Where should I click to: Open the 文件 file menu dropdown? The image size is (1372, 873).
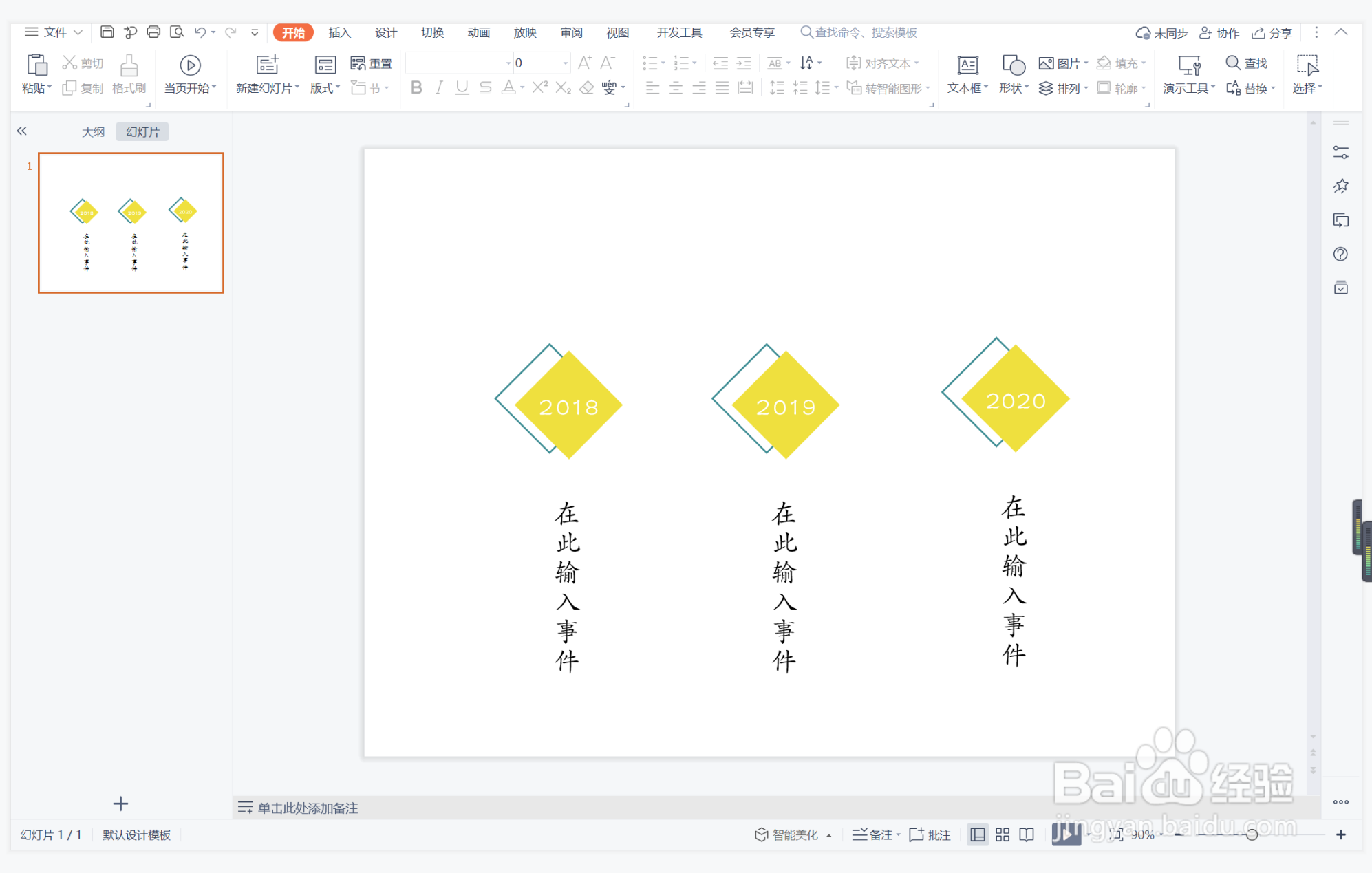click(x=55, y=32)
